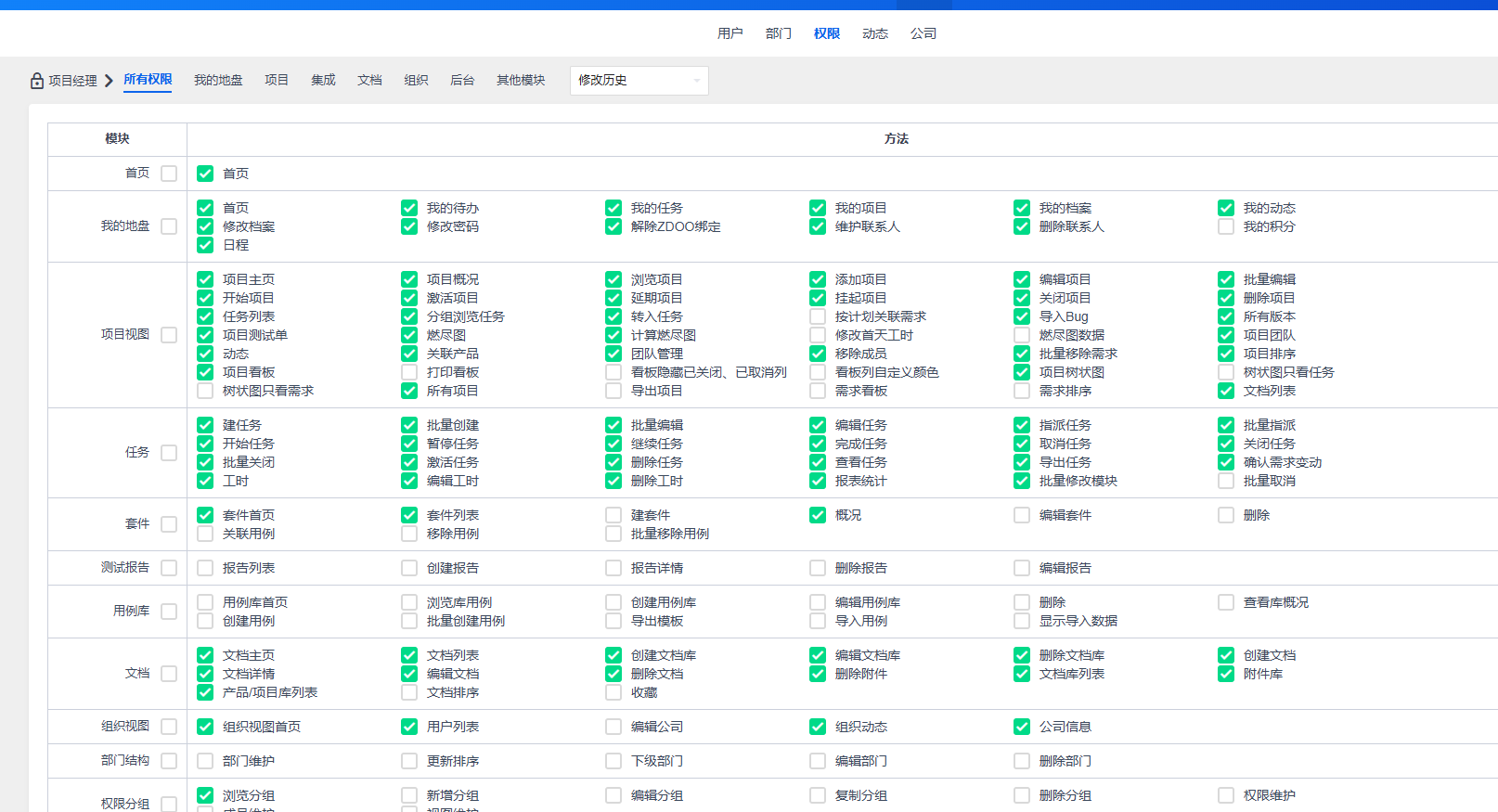
Task: Enable the 部门维护 permission
Action: point(205,761)
